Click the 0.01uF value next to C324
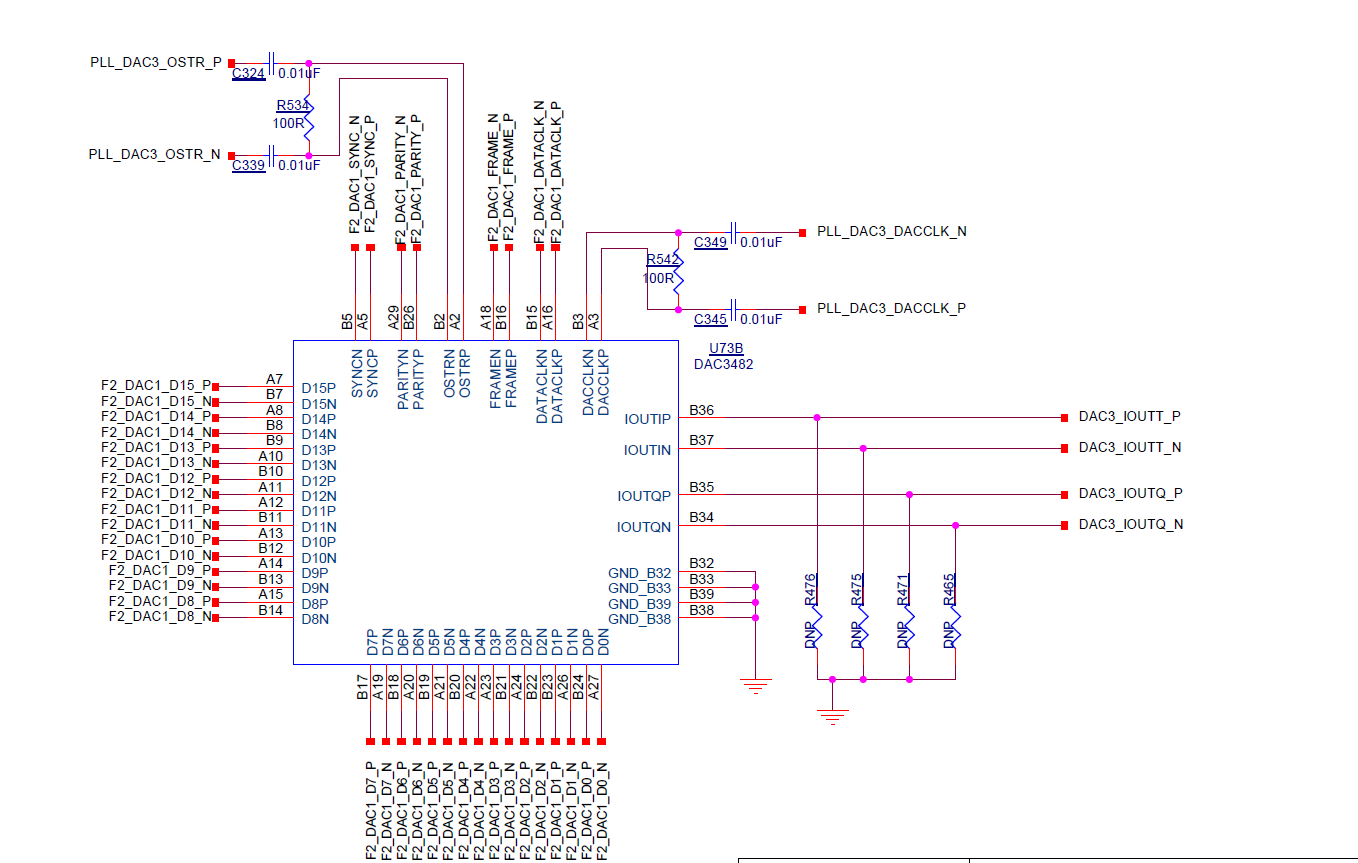1358x863 pixels. [x=299, y=73]
